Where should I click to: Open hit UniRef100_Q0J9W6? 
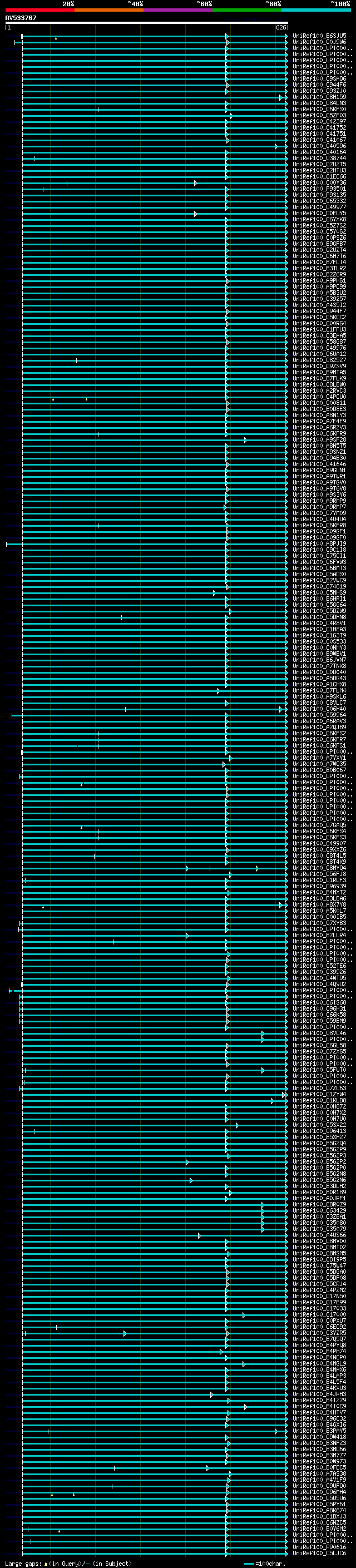(319, 42)
